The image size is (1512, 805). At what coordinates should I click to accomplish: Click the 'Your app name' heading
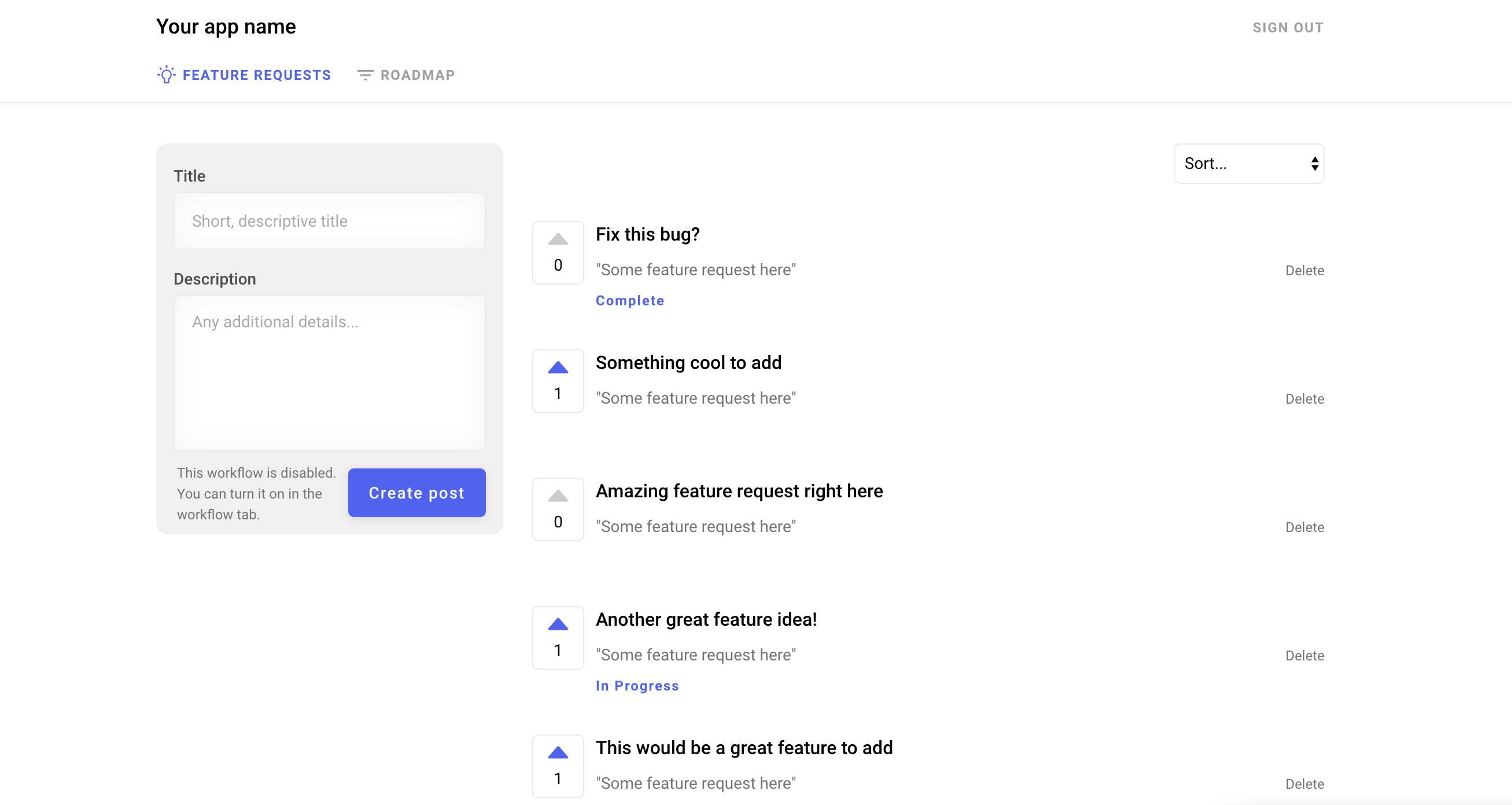tap(226, 27)
